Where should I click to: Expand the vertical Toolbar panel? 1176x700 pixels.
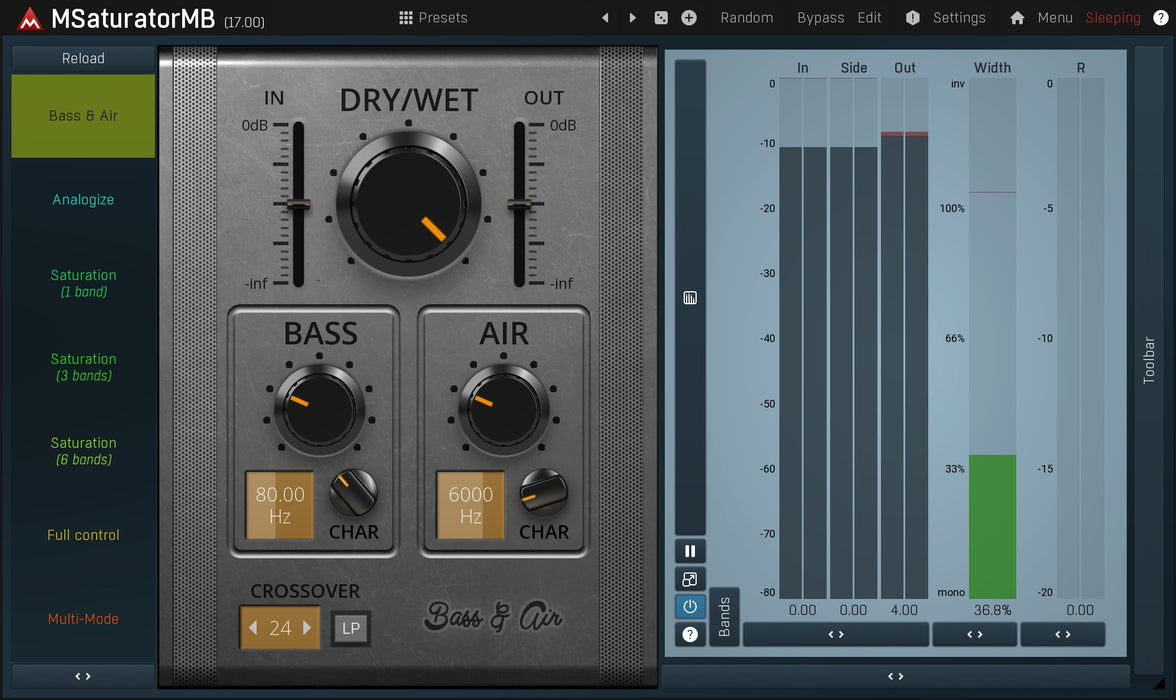click(x=1149, y=360)
